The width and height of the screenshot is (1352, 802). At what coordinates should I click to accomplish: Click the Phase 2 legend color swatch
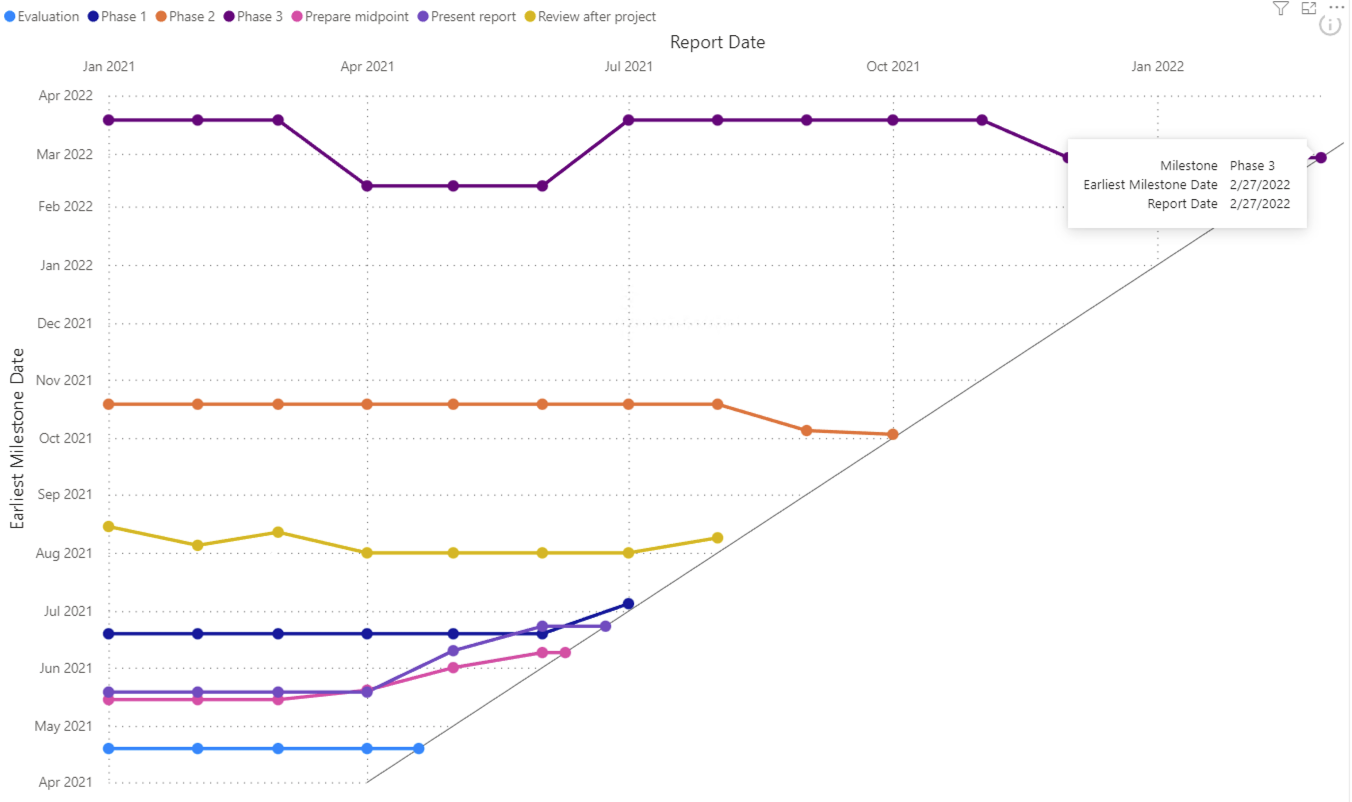[x=163, y=16]
